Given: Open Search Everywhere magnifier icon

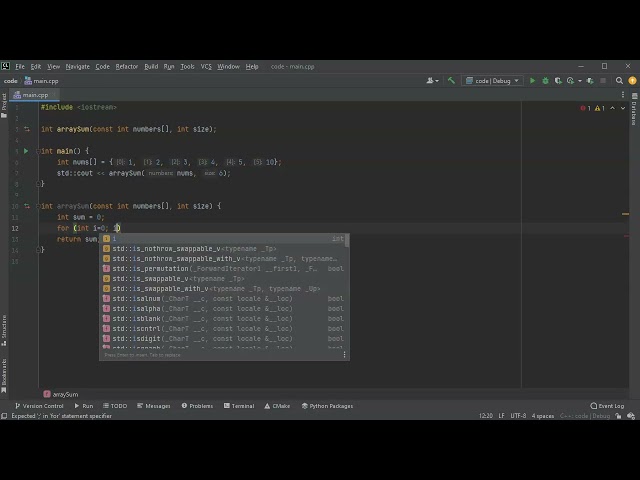Looking at the screenshot, I should click(x=619, y=81).
